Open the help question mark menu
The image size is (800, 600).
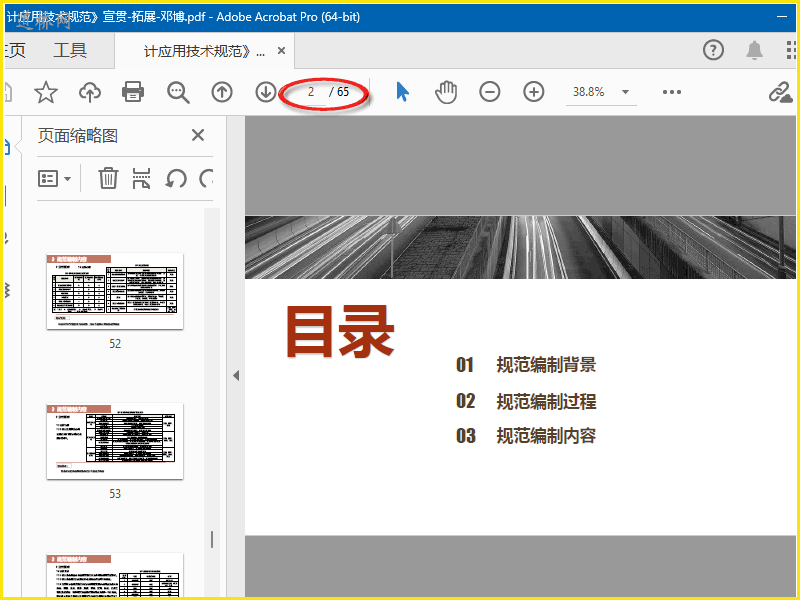click(x=713, y=50)
